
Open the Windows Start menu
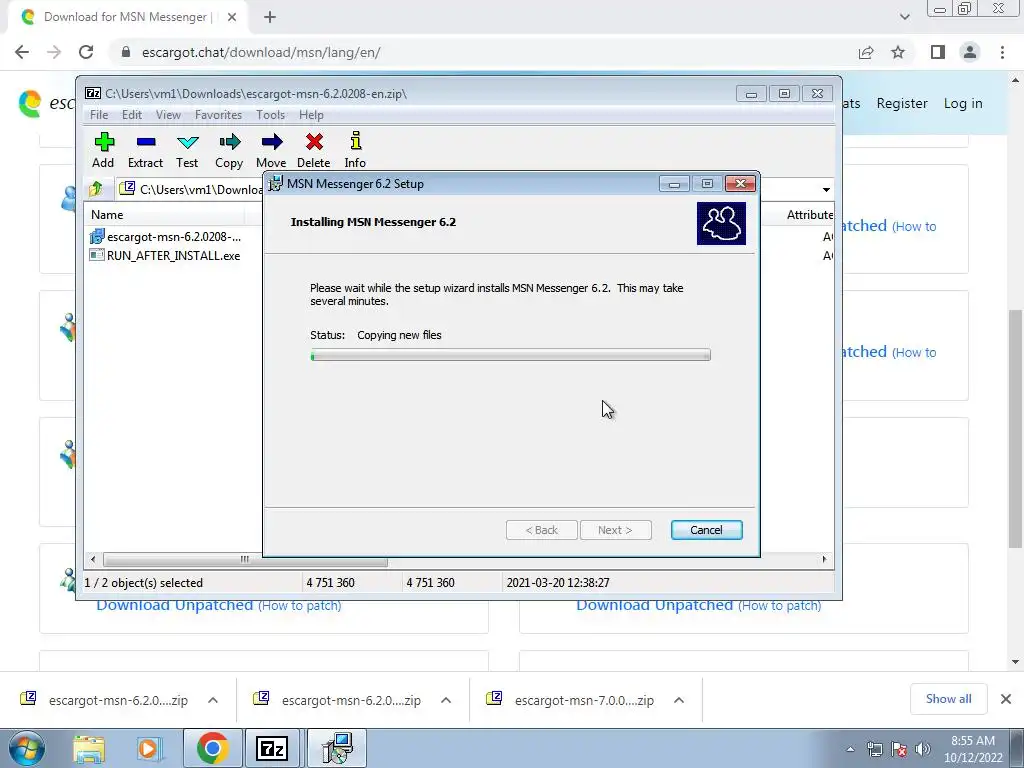26,748
